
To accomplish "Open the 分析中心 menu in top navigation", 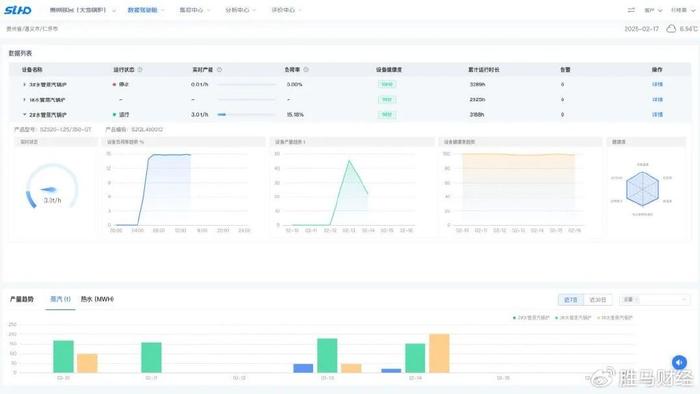I will coord(240,10).
